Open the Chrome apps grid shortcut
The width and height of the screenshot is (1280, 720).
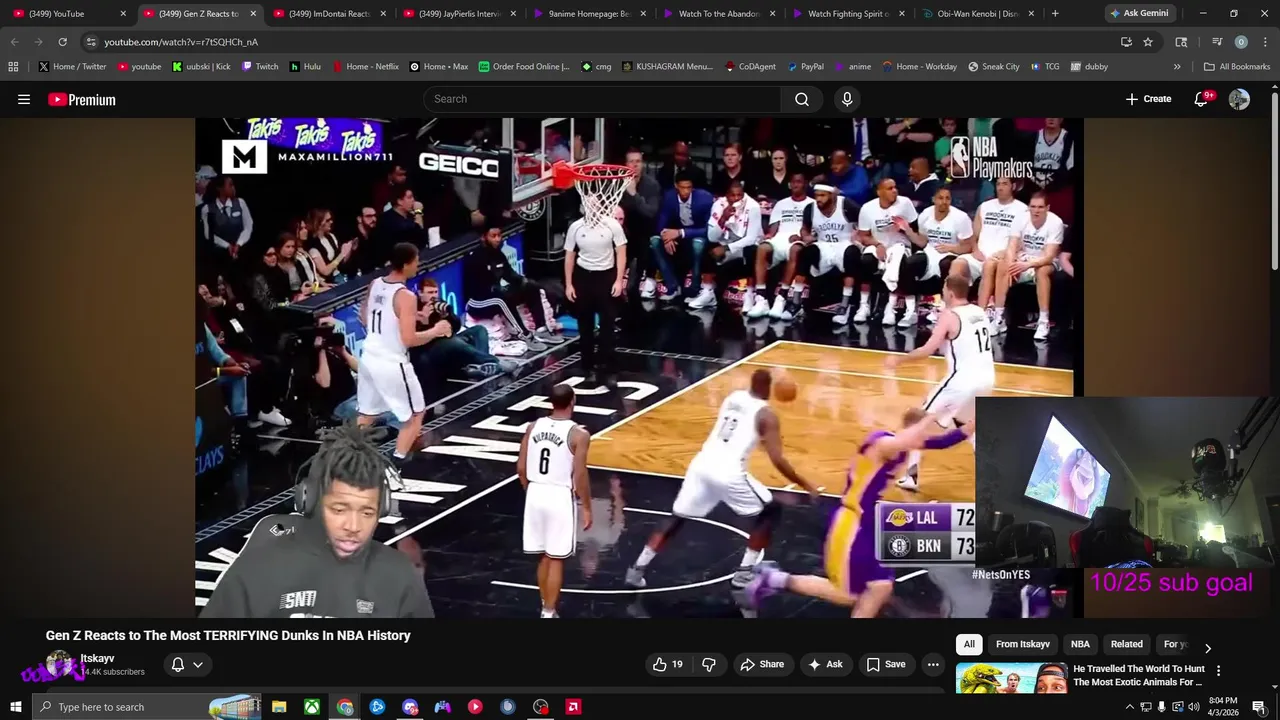coord(13,67)
